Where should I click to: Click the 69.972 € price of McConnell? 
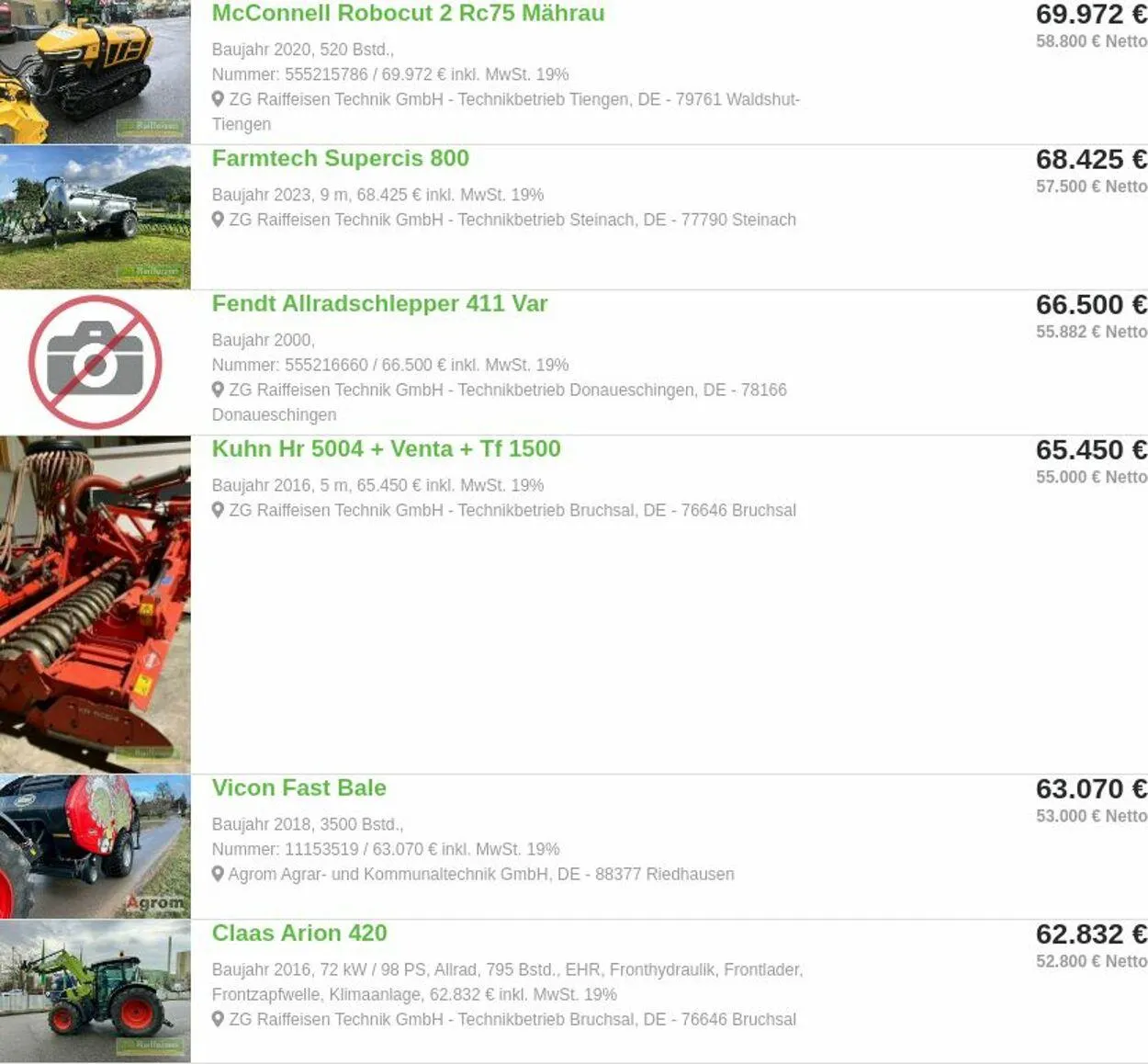[x=1091, y=15]
